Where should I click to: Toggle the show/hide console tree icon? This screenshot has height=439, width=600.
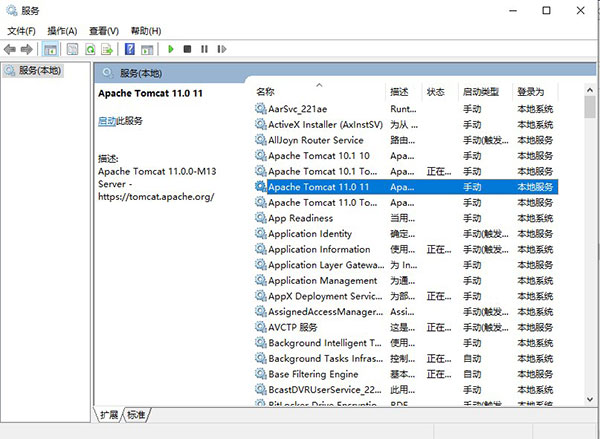51,49
